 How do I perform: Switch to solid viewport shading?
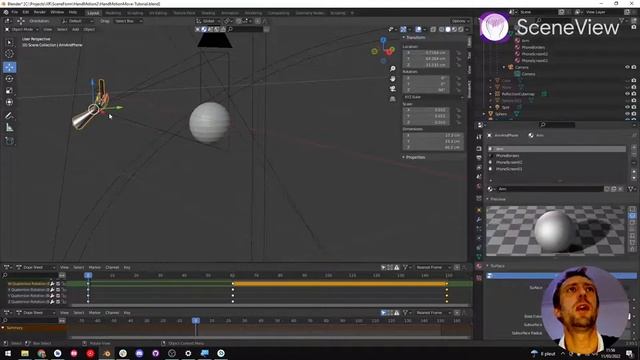click(x=448, y=29)
